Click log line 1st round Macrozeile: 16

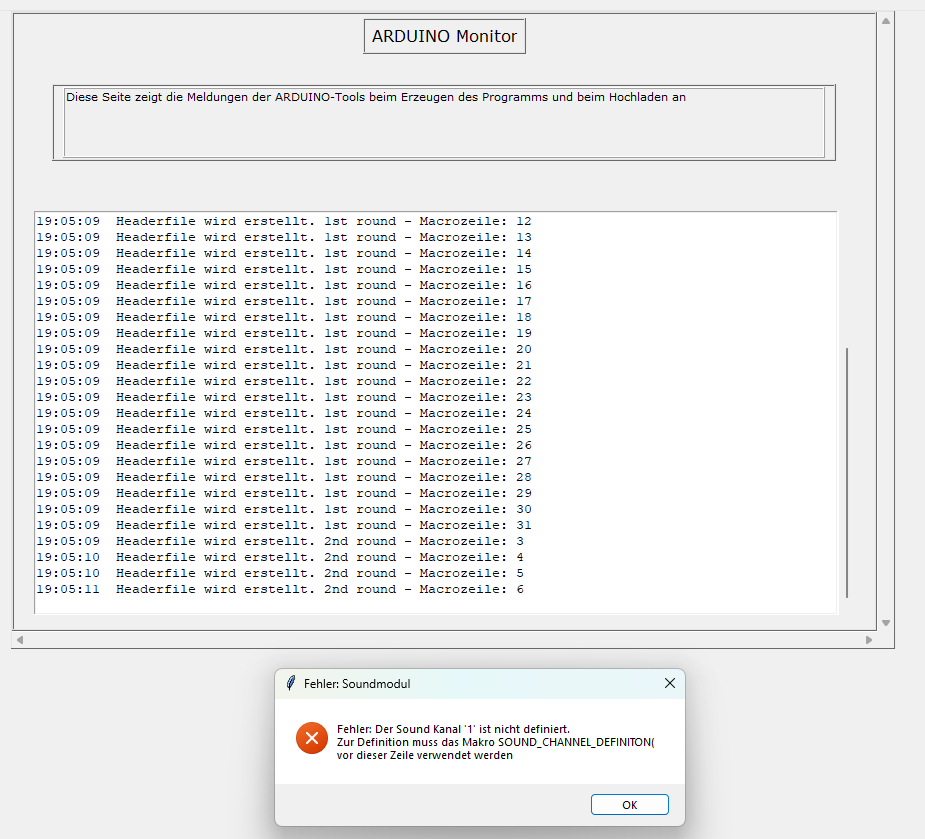(x=284, y=285)
